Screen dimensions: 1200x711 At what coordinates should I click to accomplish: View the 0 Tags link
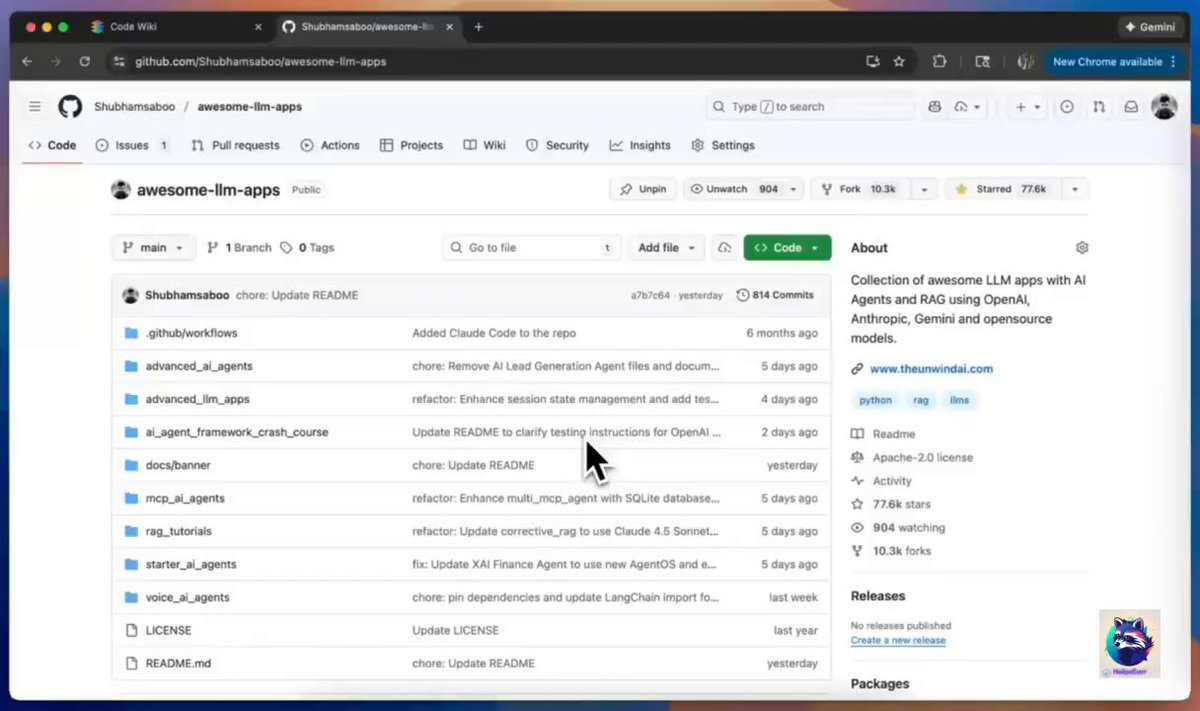(307, 247)
